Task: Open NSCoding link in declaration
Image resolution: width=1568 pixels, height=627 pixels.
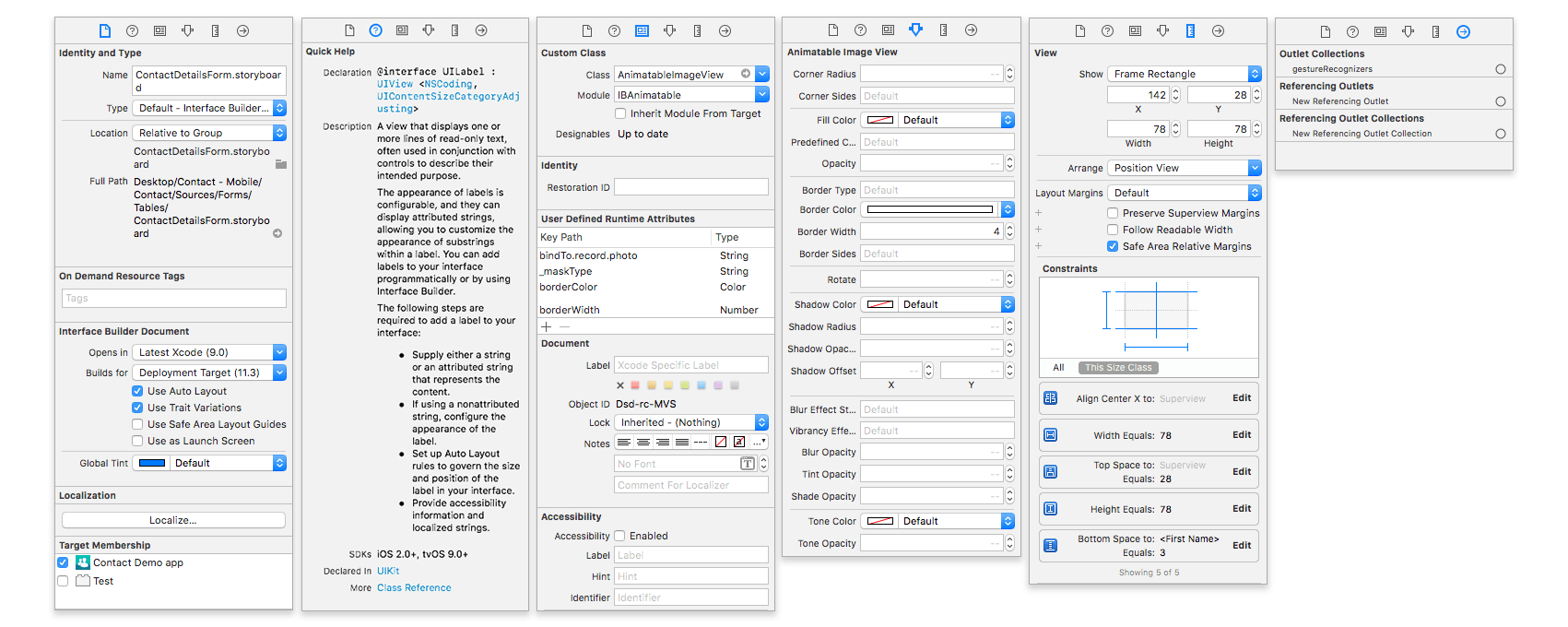Action: pyautogui.click(x=450, y=84)
